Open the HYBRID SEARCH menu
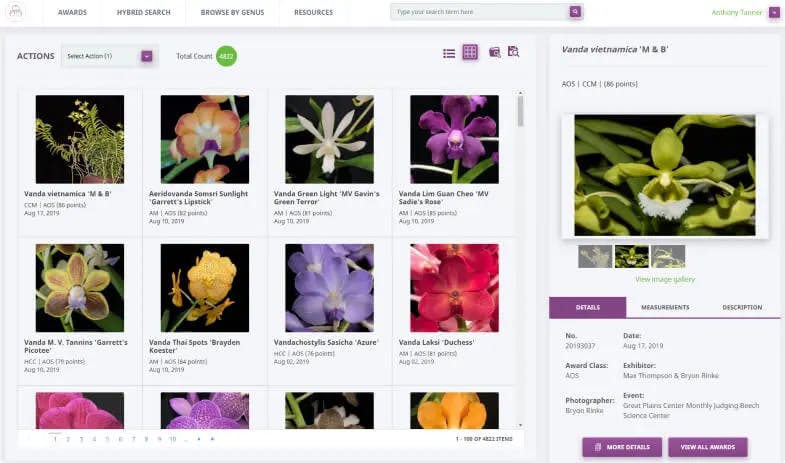Image resolution: width=785 pixels, height=463 pixels. tap(144, 12)
